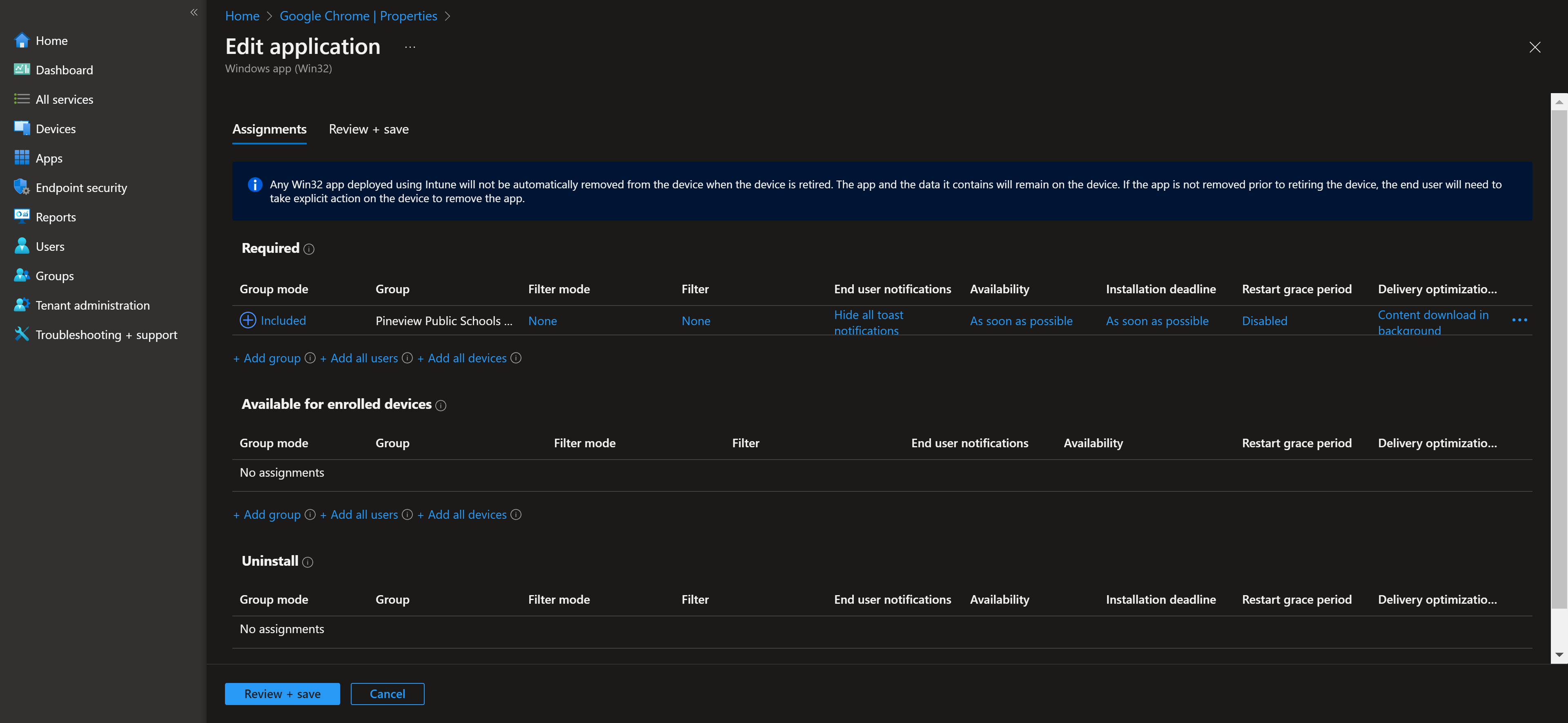1568x723 pixels.
Task: Click info icon after Required Add all users
Action: point(407,358)
